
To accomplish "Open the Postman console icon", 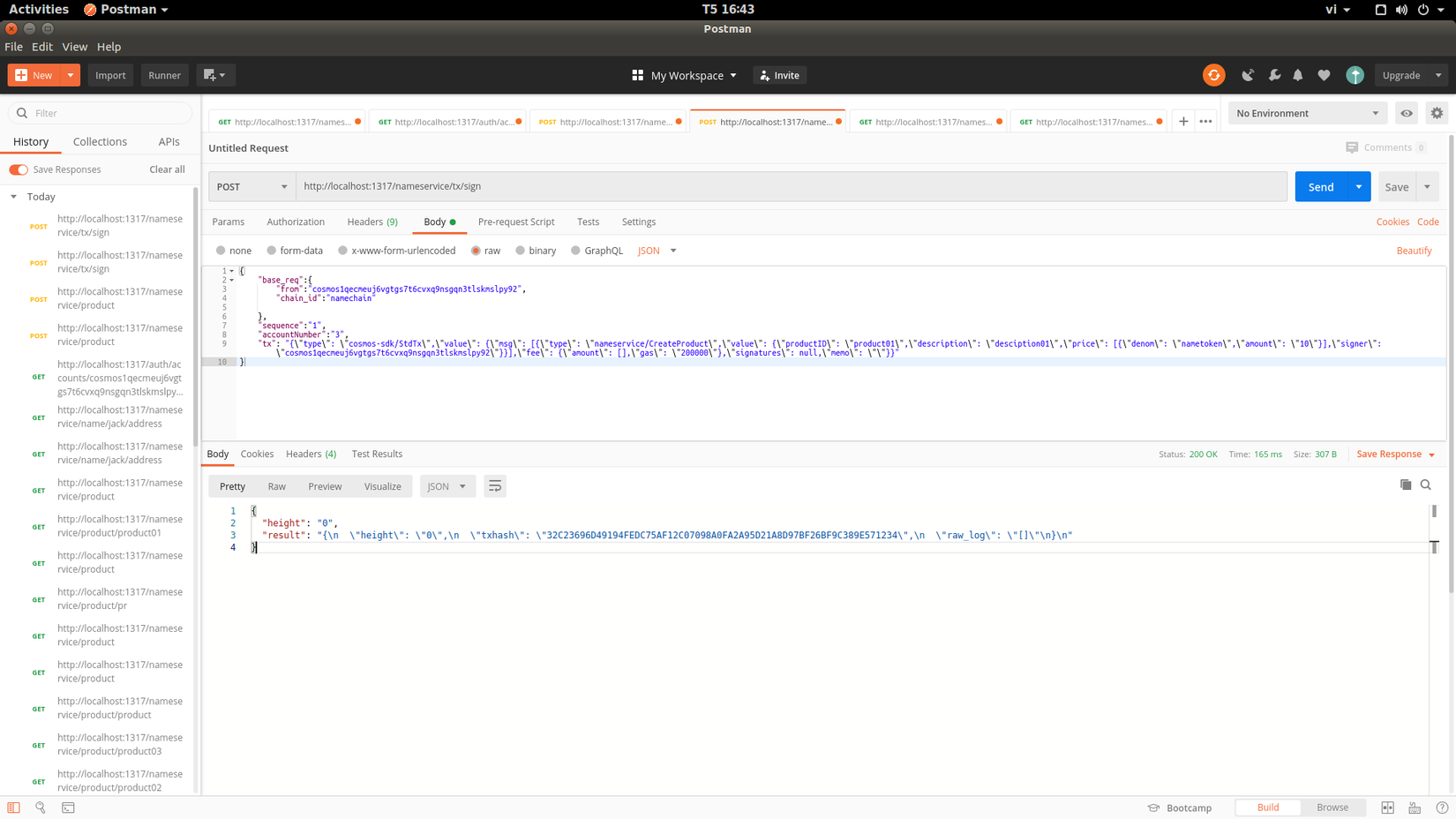I will (x=68, y=808).
